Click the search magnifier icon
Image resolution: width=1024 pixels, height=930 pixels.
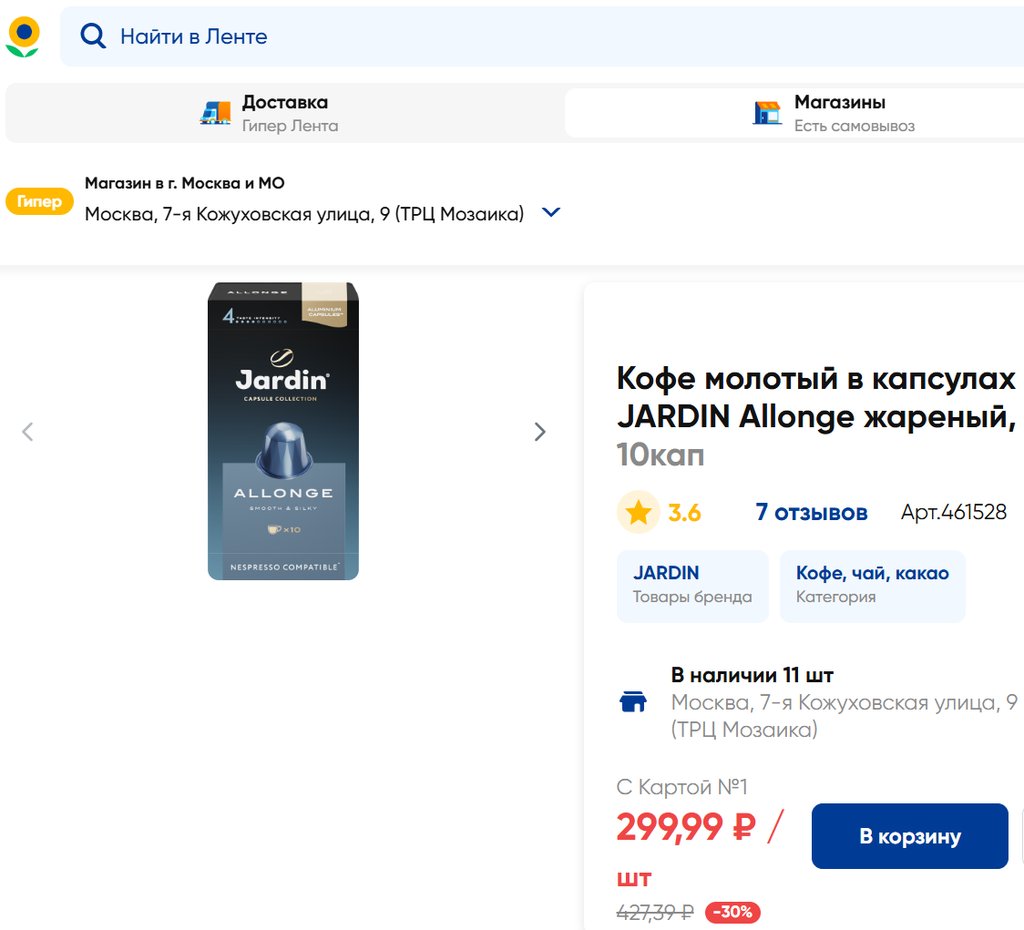93,36
